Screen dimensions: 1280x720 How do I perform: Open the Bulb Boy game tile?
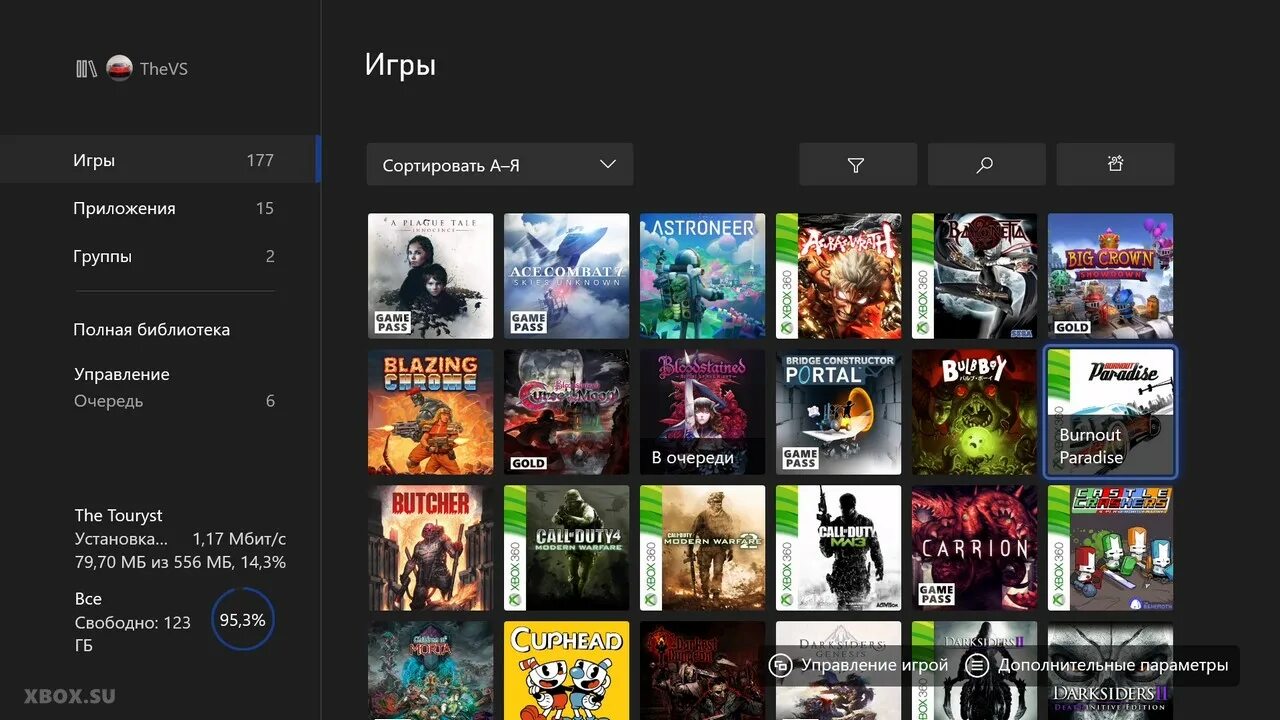tap(974, 412)
